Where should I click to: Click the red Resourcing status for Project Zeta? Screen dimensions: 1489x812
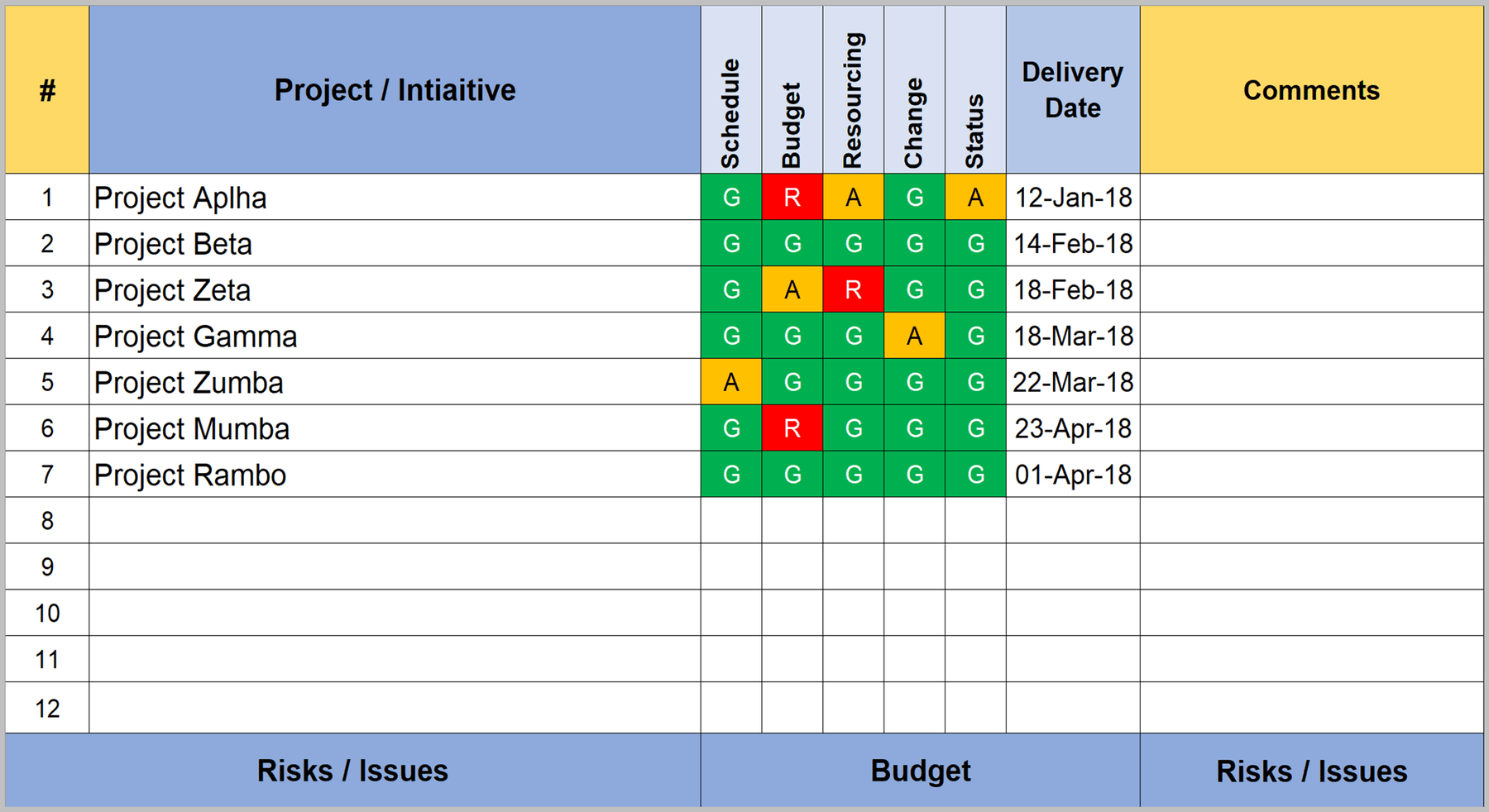853,289
